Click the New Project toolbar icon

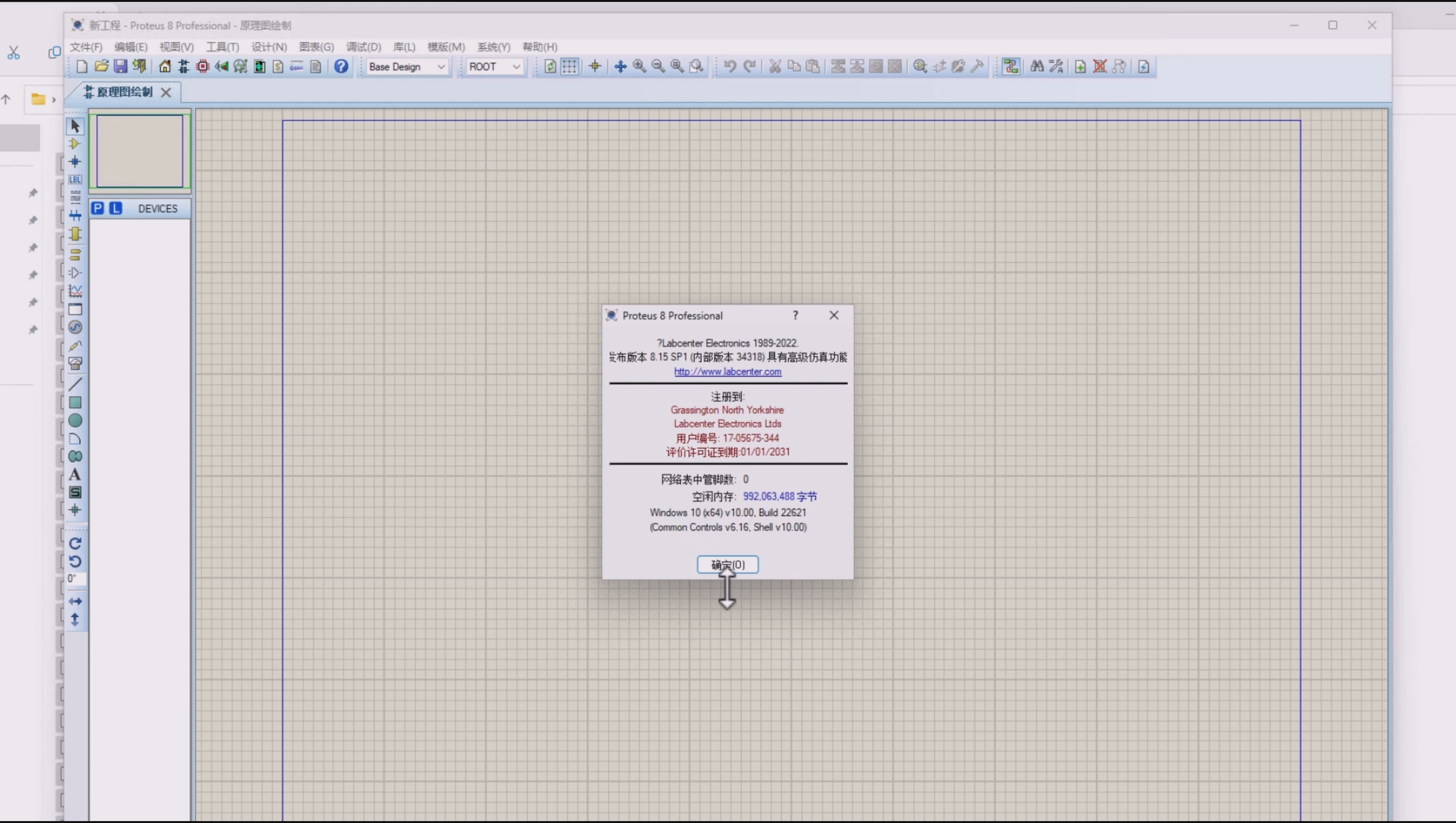pyautogui.click(x=81, y=66)
